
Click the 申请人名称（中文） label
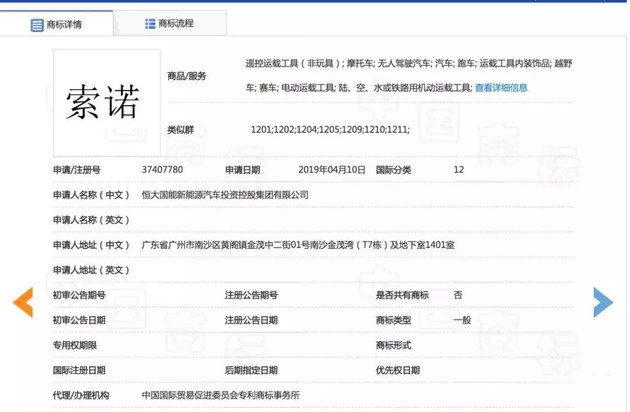tap(91, 195)
